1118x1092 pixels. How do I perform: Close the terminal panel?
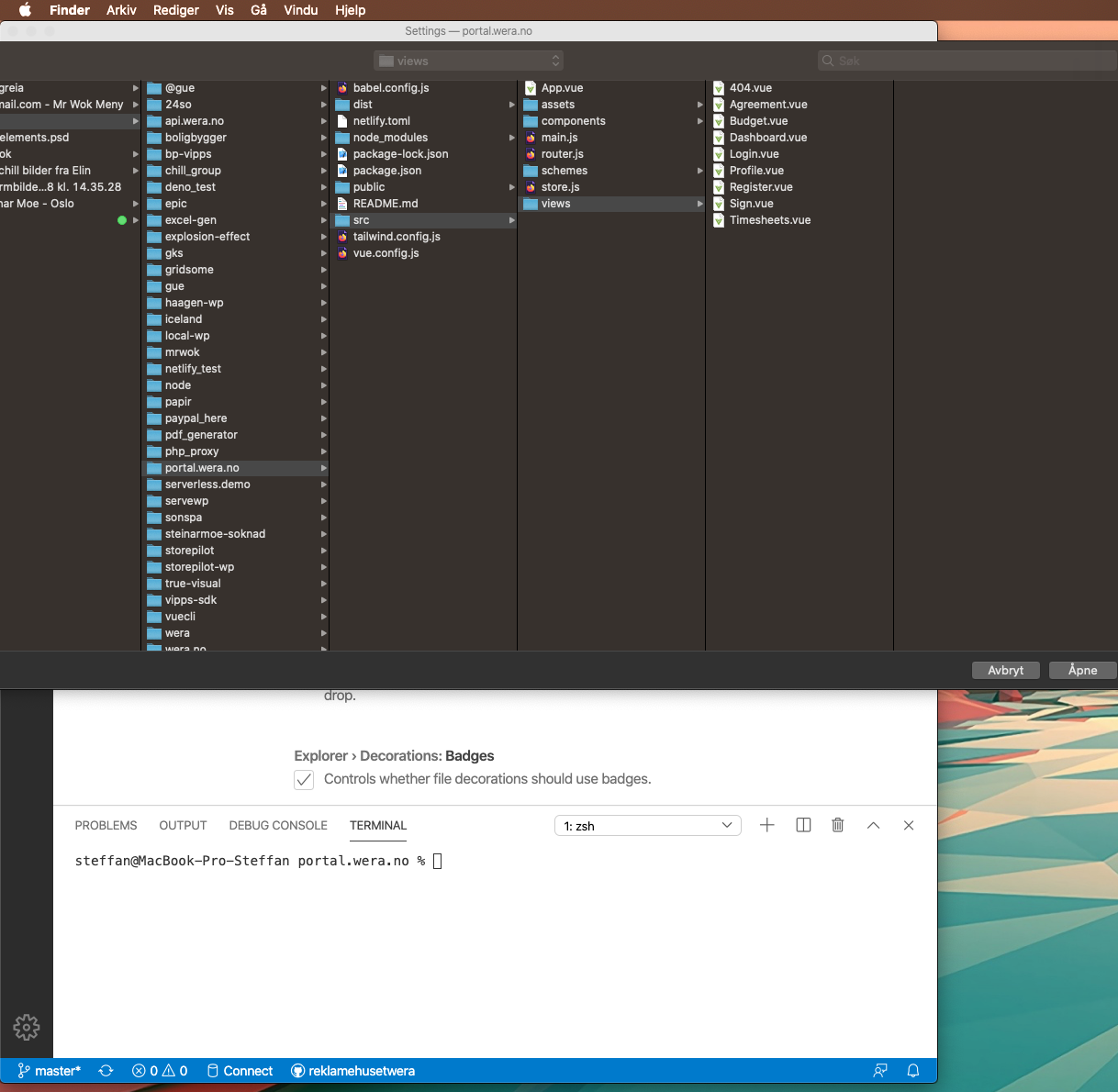(909, 825)
